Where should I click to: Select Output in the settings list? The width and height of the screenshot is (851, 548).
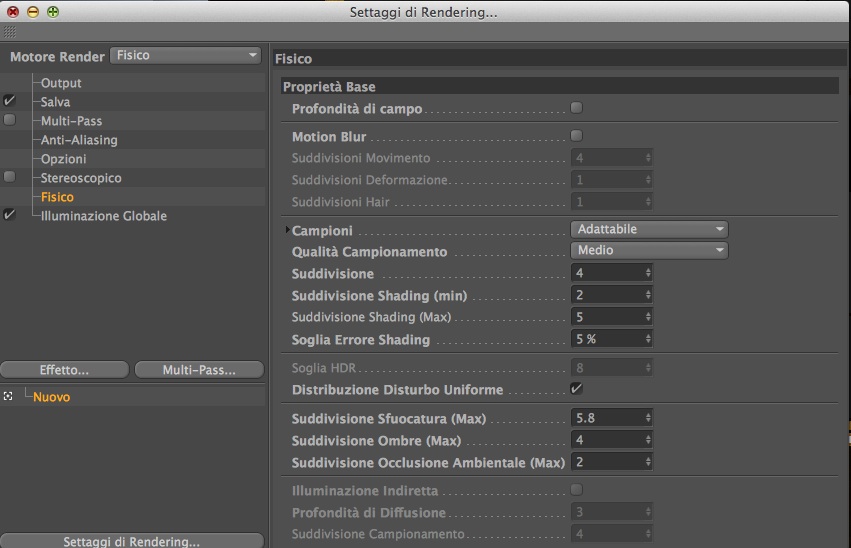61,83
